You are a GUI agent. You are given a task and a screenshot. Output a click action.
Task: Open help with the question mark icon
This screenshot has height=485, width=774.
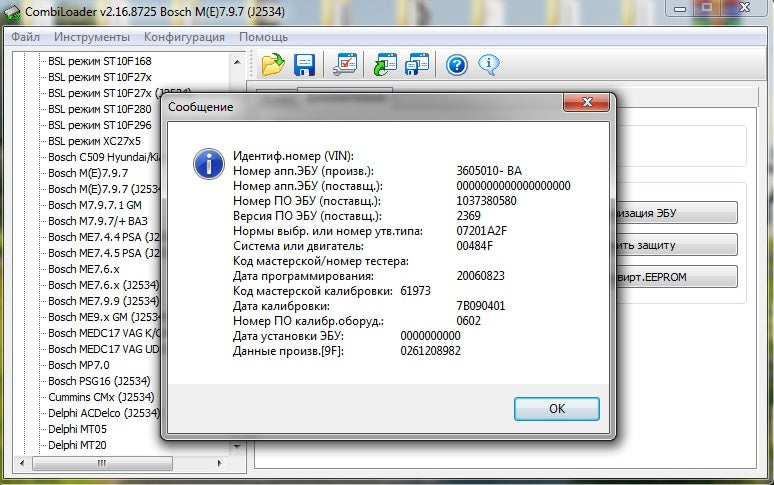coord(457,65)
